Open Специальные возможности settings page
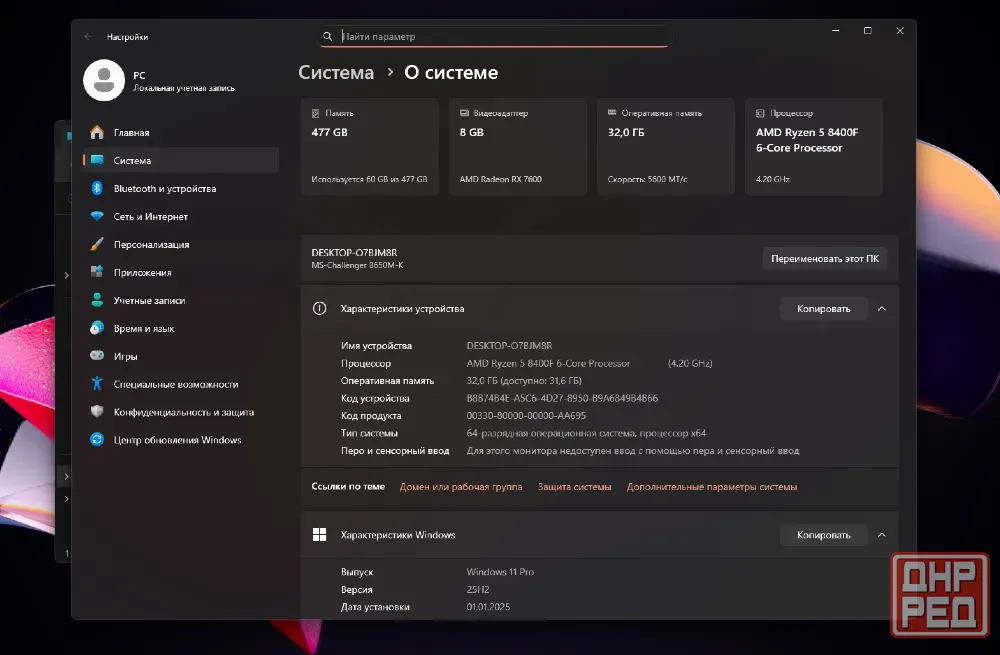 tap(181, 384)
